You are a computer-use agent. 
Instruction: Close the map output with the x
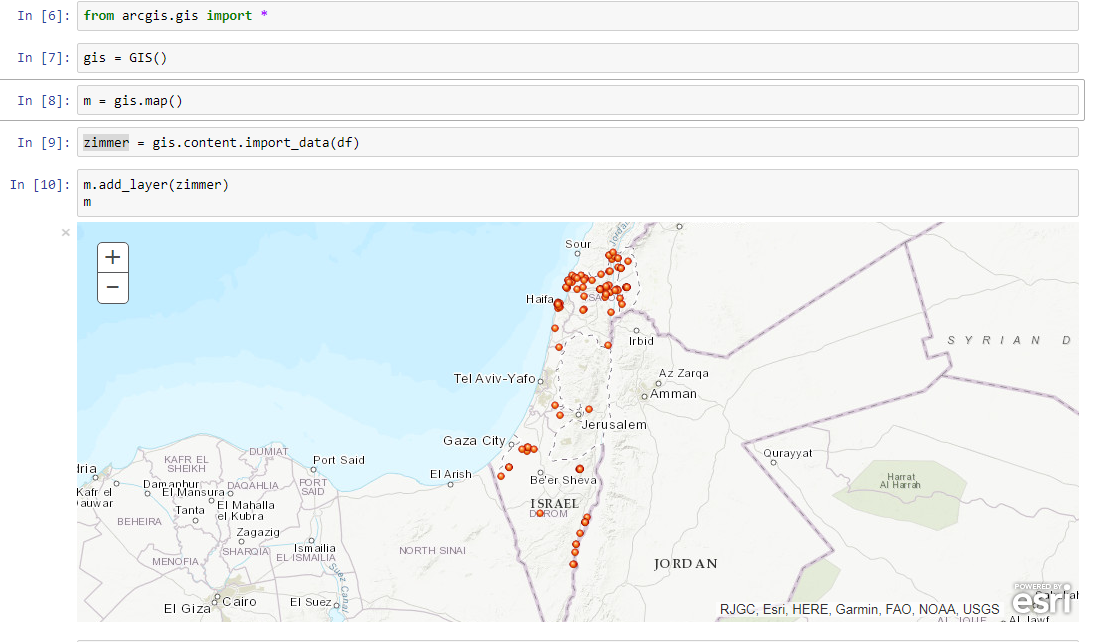pyautogui.click(x=66, y=233)
